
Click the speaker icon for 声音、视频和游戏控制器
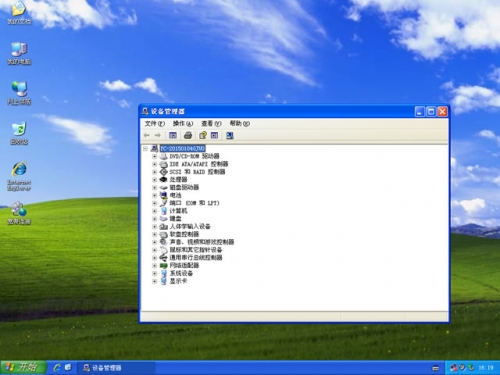163,242
